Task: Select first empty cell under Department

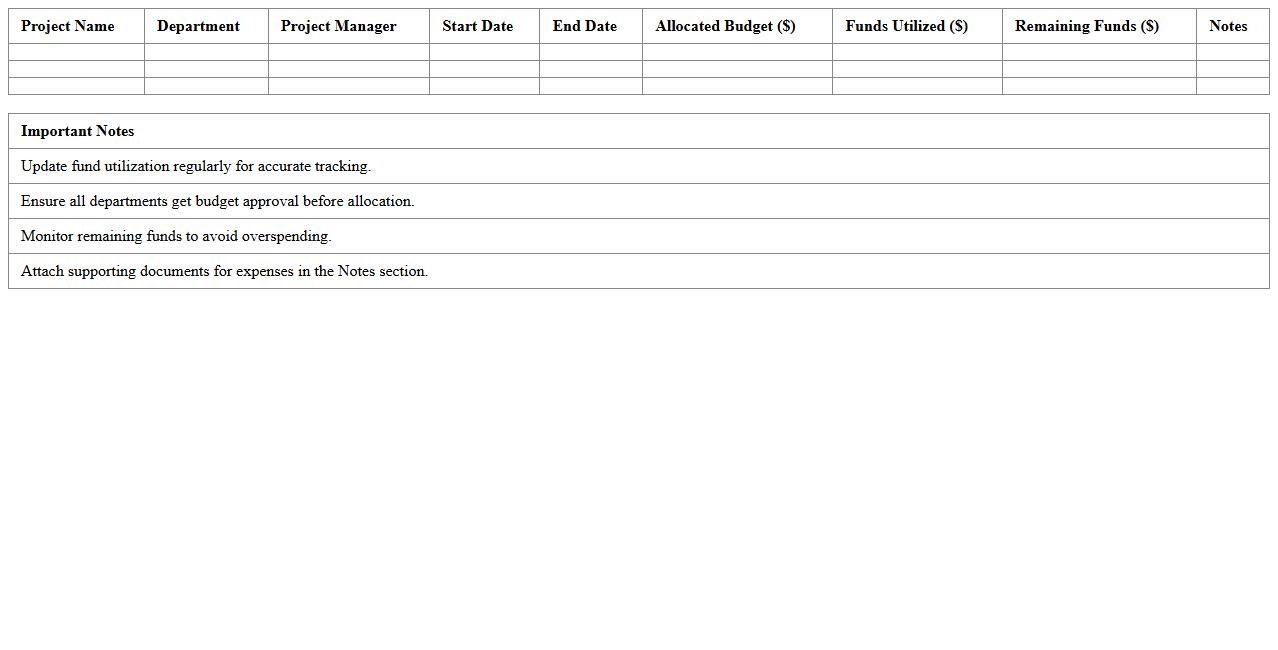Action: [206, 52]
